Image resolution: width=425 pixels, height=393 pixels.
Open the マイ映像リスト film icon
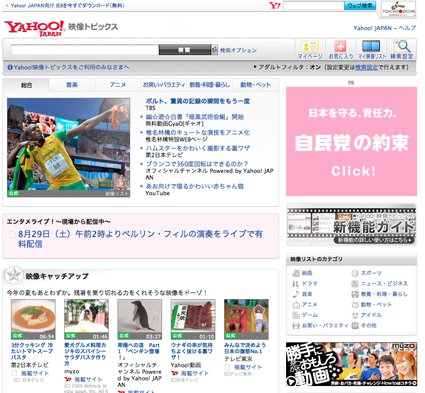pyautogui.click(x=371, y=47)
